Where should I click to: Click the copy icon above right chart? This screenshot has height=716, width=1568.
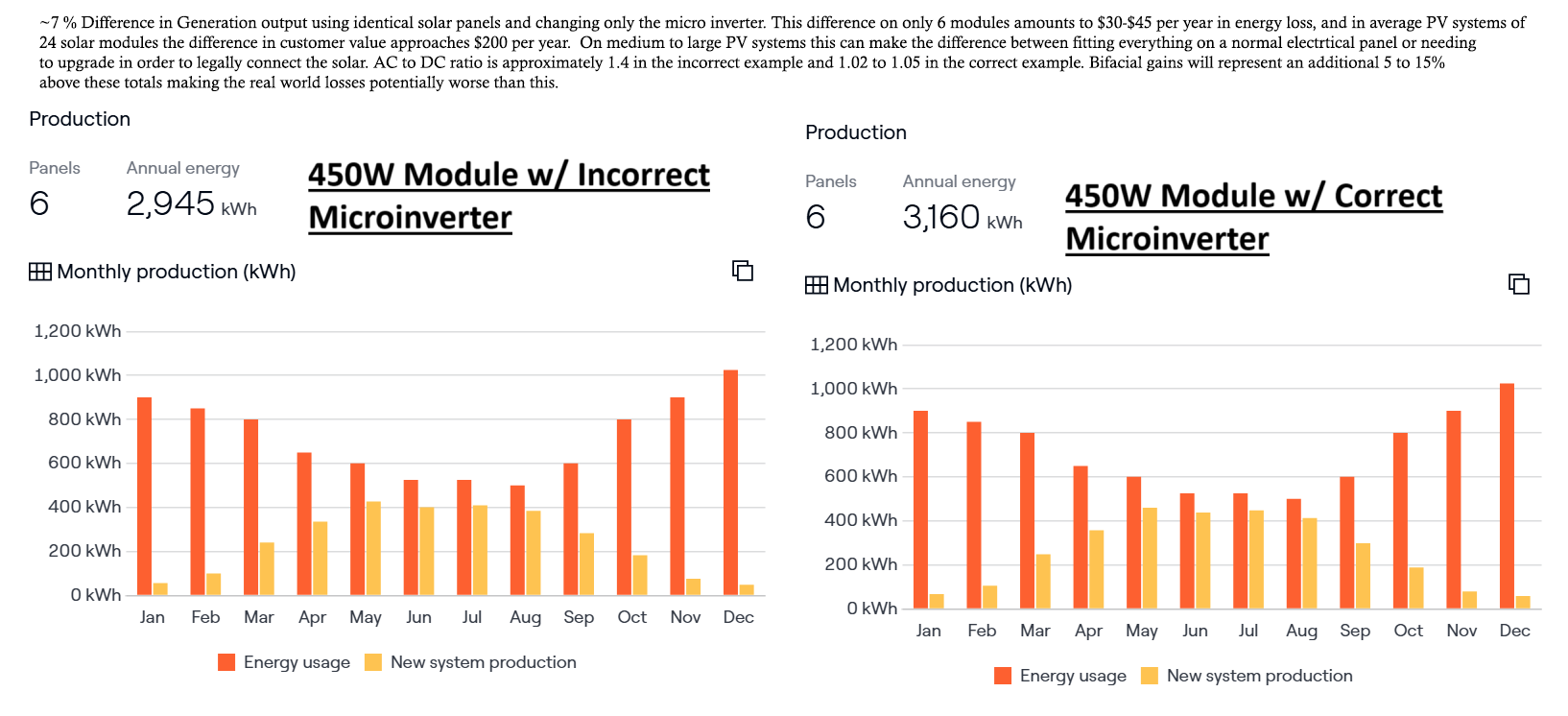1519,284
